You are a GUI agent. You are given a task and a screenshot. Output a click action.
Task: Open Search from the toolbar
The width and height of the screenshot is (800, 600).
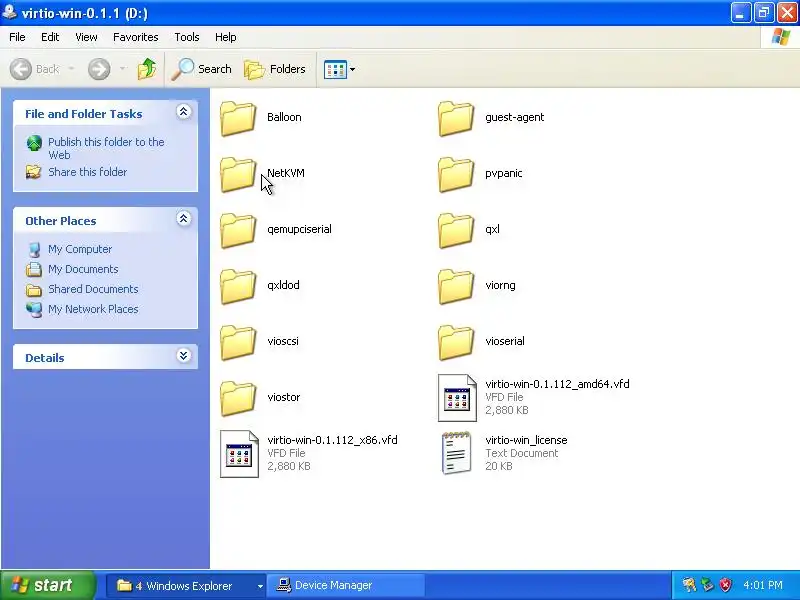(201, 69)
